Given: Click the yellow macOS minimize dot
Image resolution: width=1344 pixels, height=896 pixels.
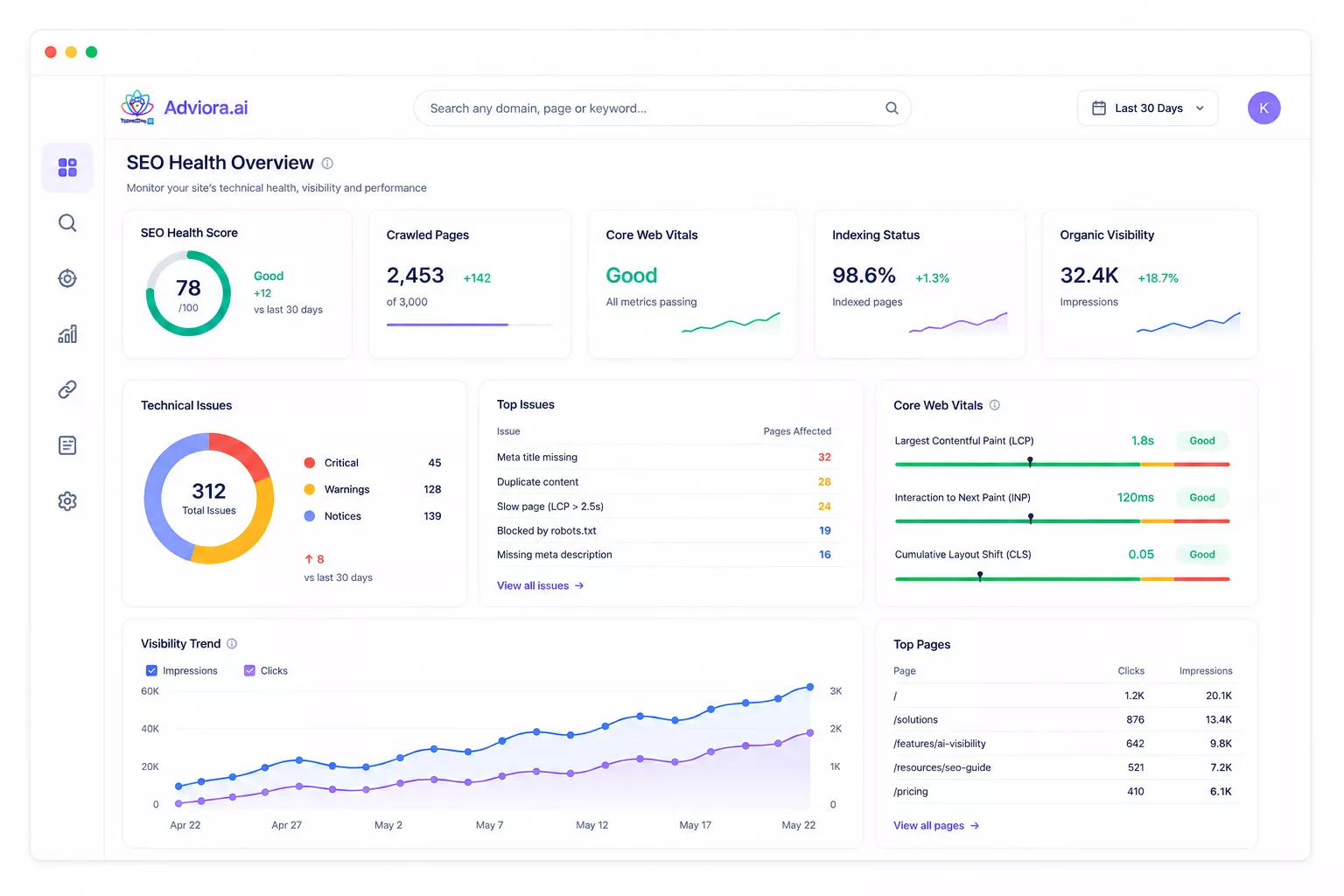Looking at the screenshot, I should click(x=71, y=52).
